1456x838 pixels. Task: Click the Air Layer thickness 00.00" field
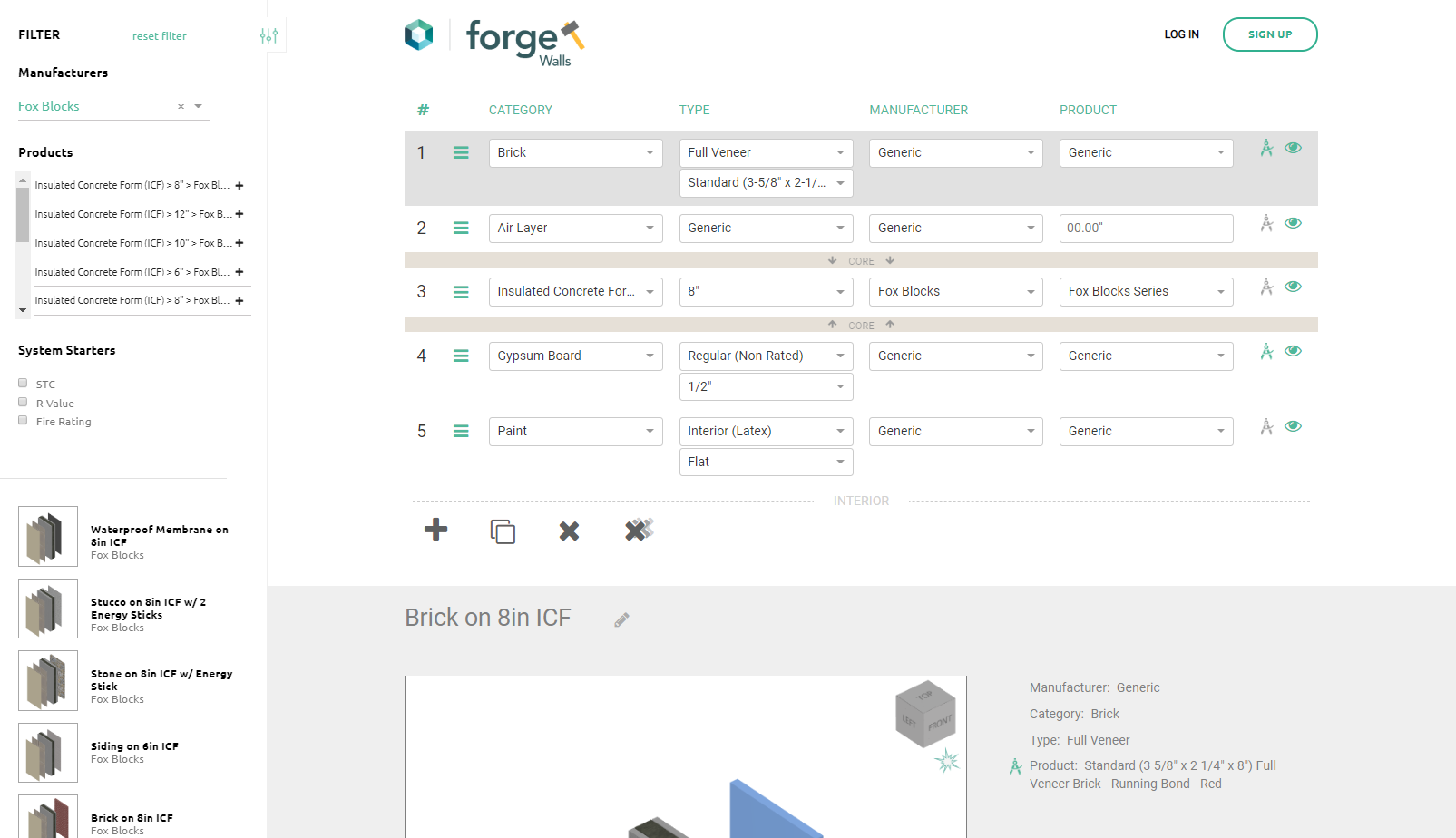click(x=1147, y=228)
